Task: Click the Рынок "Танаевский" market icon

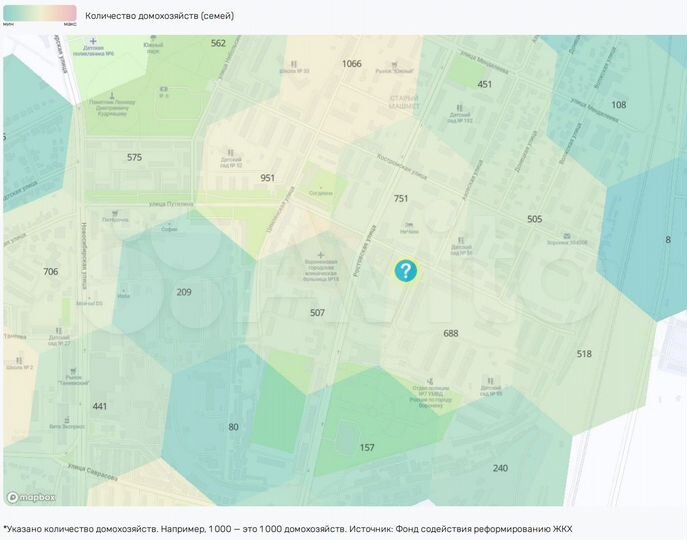Action: click(x=73, y=371)
